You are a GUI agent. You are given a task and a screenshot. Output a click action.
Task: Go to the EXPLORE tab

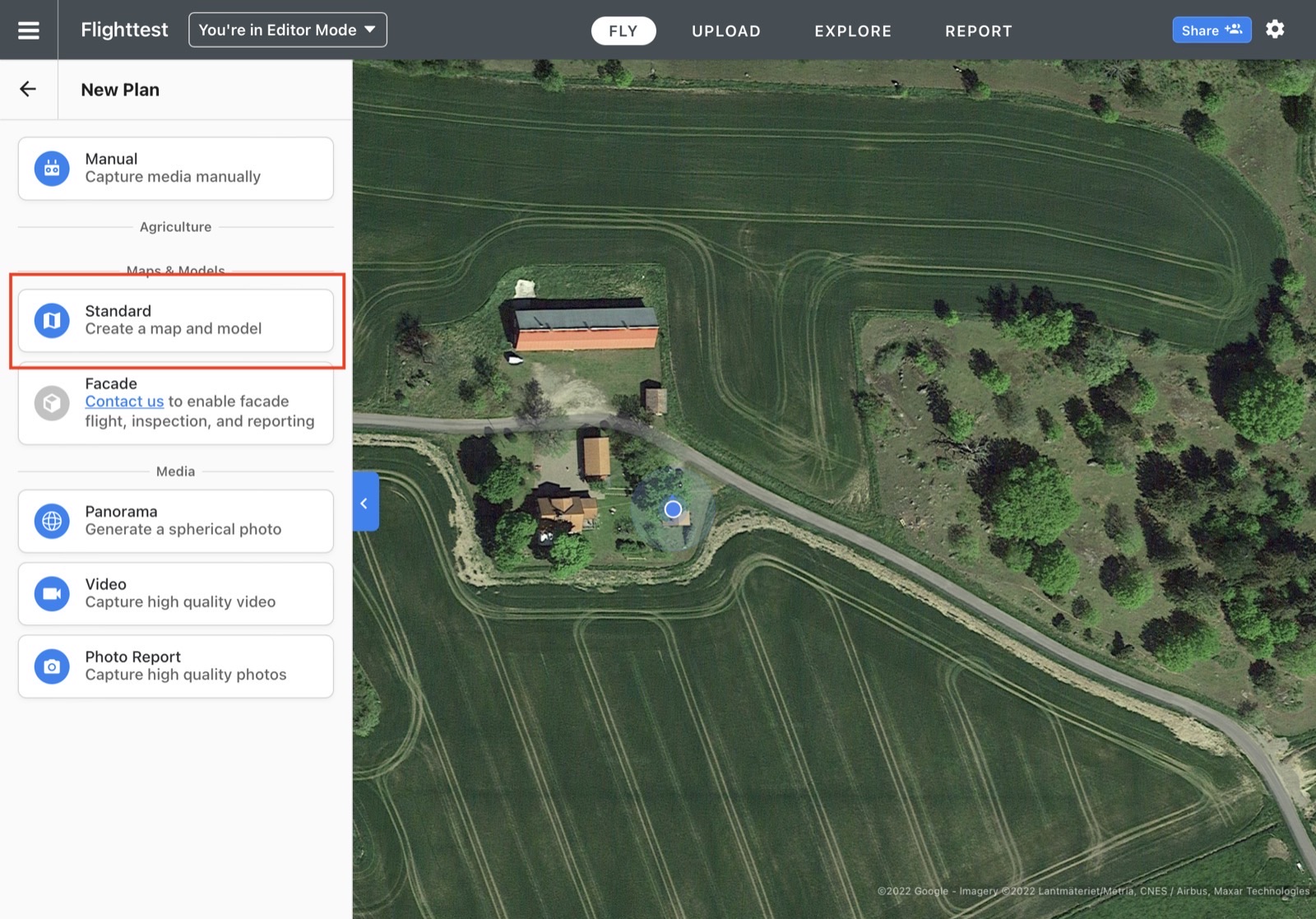coord(853,31)
